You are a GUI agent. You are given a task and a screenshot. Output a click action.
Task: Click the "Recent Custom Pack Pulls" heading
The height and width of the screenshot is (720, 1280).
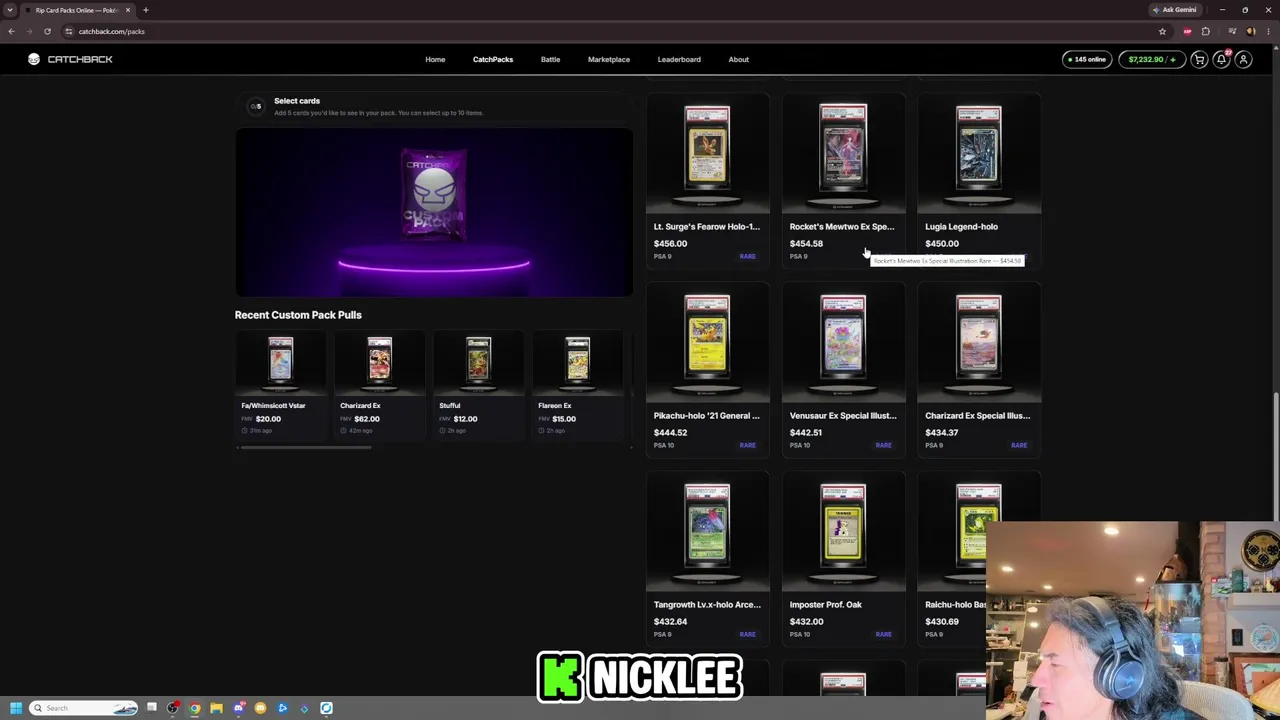(x=298, y=315)
